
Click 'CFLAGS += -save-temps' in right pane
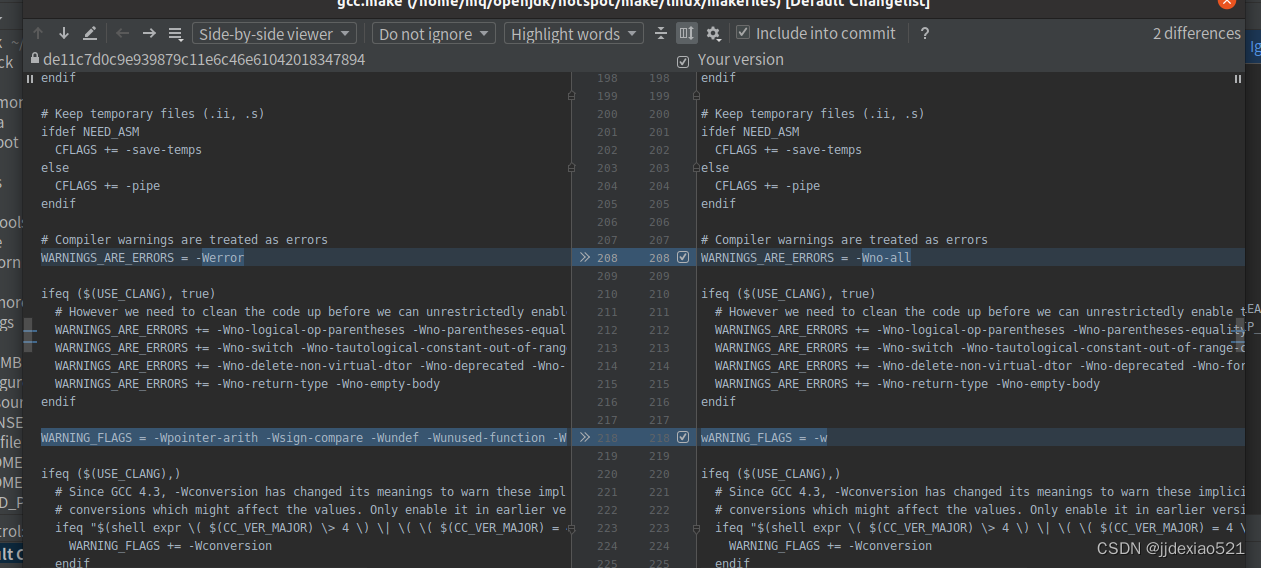pos(788,149)
